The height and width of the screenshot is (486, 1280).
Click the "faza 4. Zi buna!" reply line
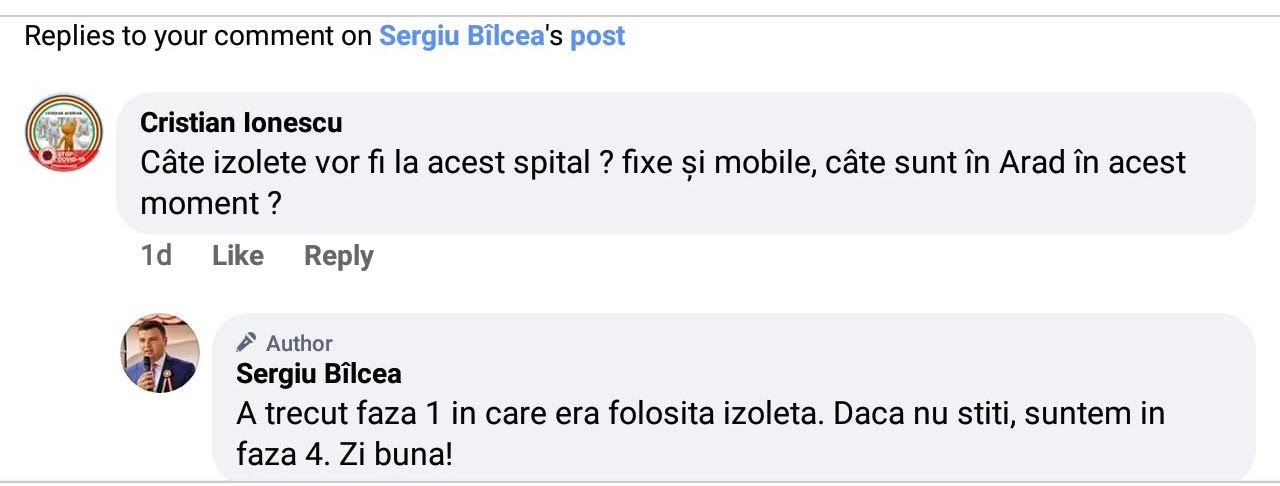pyautogui.click(x=344, y=455)
